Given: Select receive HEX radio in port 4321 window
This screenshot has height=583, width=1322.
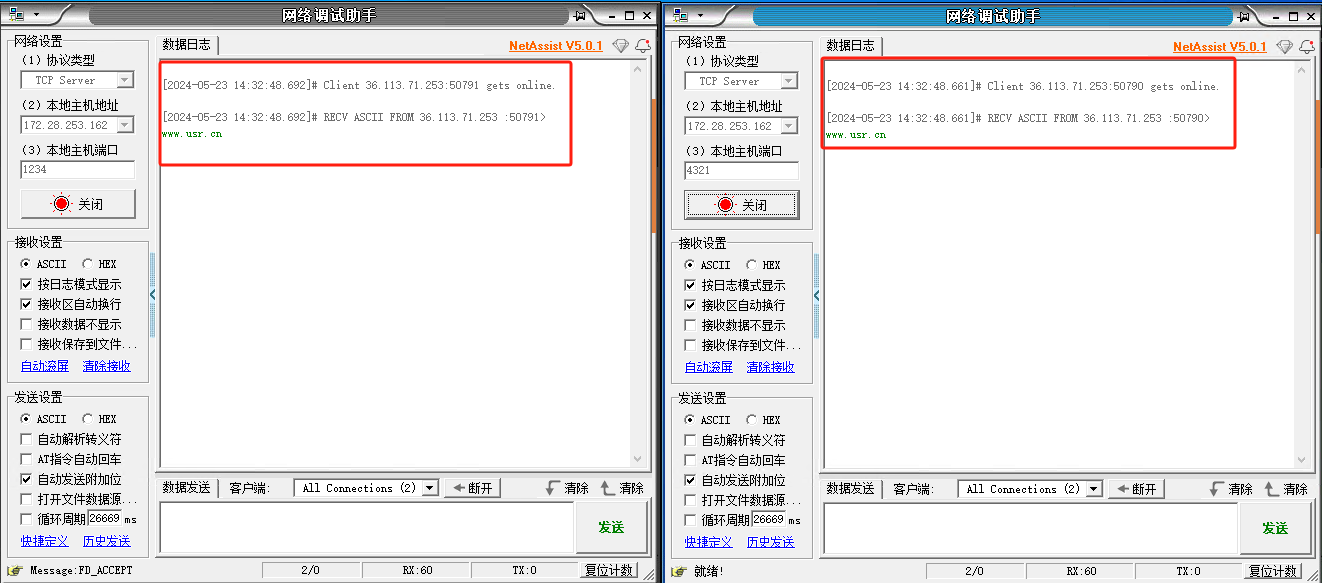Looking at the screenshot, I should [751, 265].
